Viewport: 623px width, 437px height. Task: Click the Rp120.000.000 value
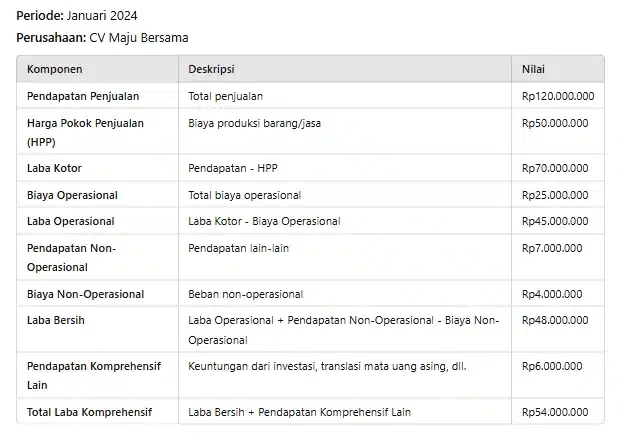(x=558, y=96)
